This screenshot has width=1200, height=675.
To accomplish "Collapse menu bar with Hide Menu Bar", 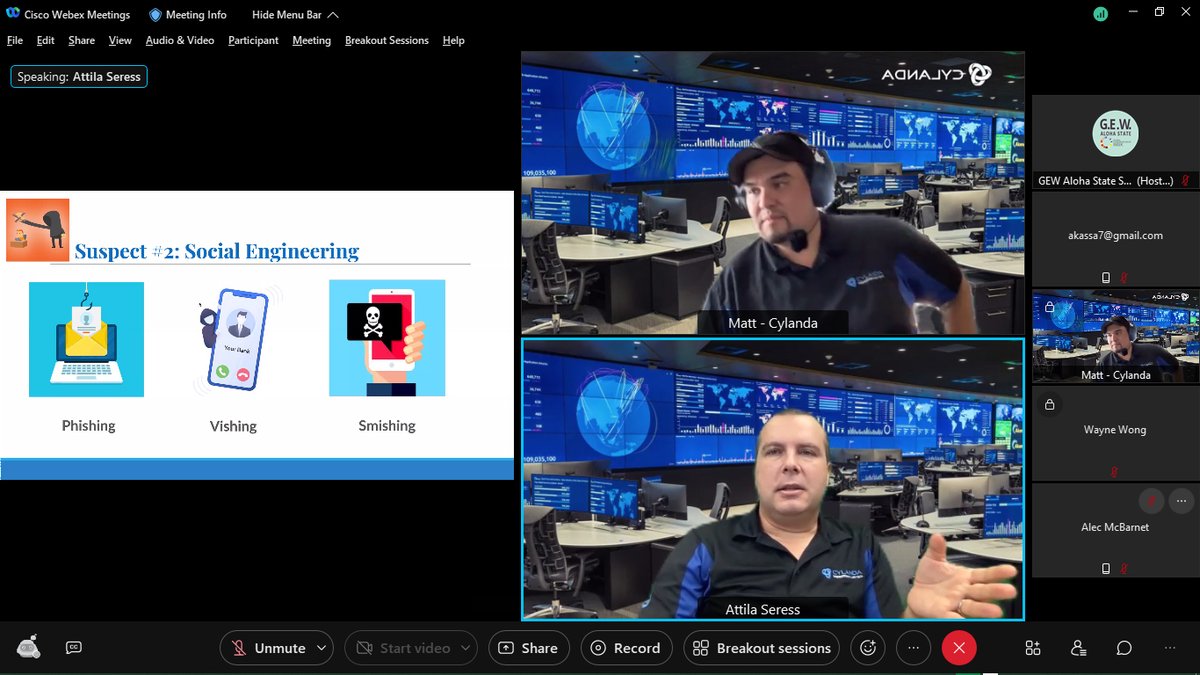I will [x=295, y=15].
